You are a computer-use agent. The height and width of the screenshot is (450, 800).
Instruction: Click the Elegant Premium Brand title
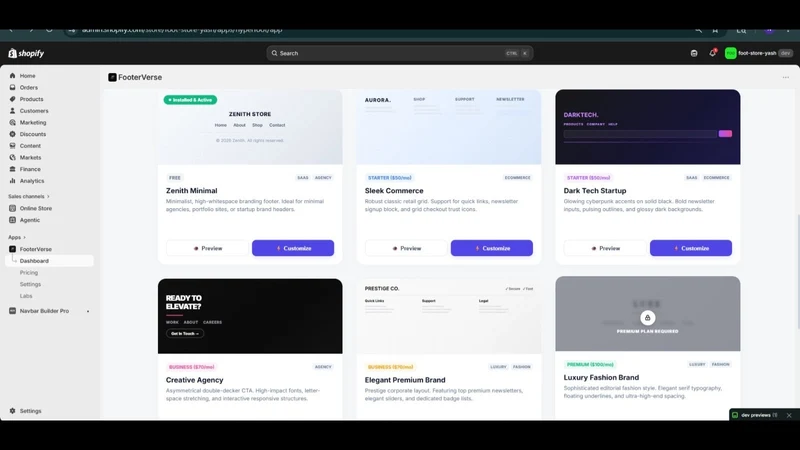405,380
